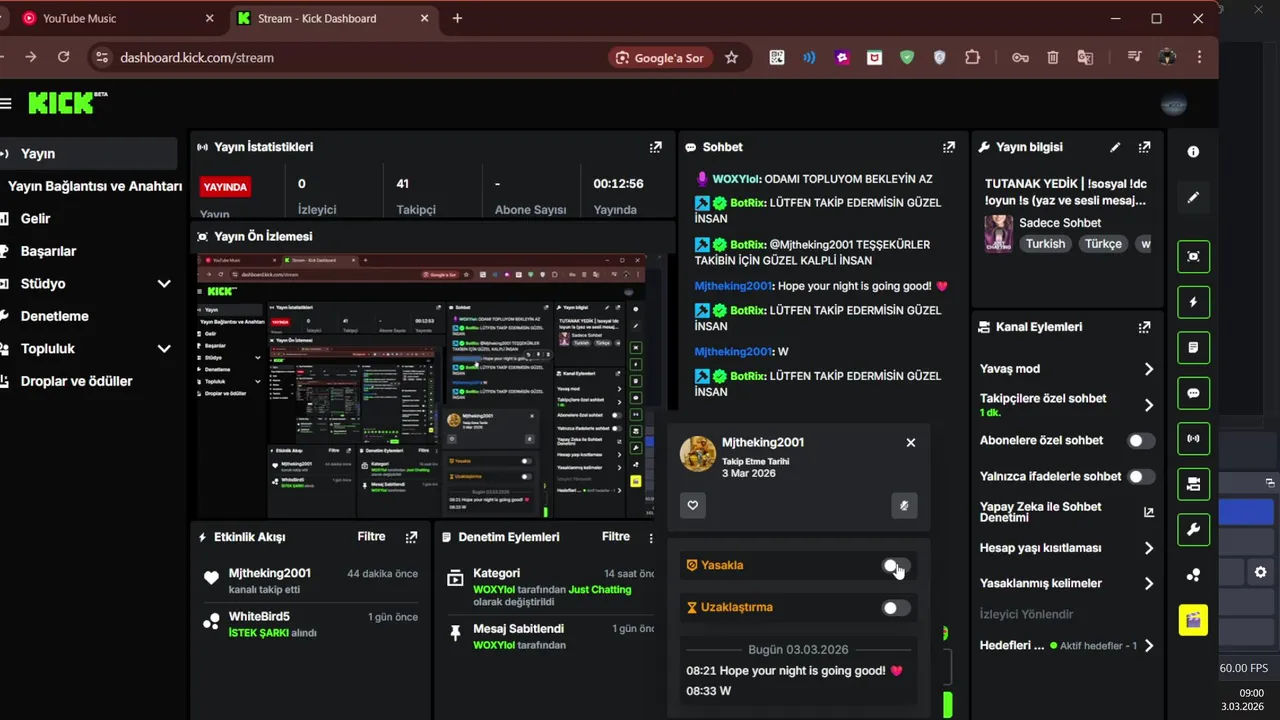Viewport: 1280px width, 720px height.
Task: Bookmark this page with star icon
Action: point(731,58)
